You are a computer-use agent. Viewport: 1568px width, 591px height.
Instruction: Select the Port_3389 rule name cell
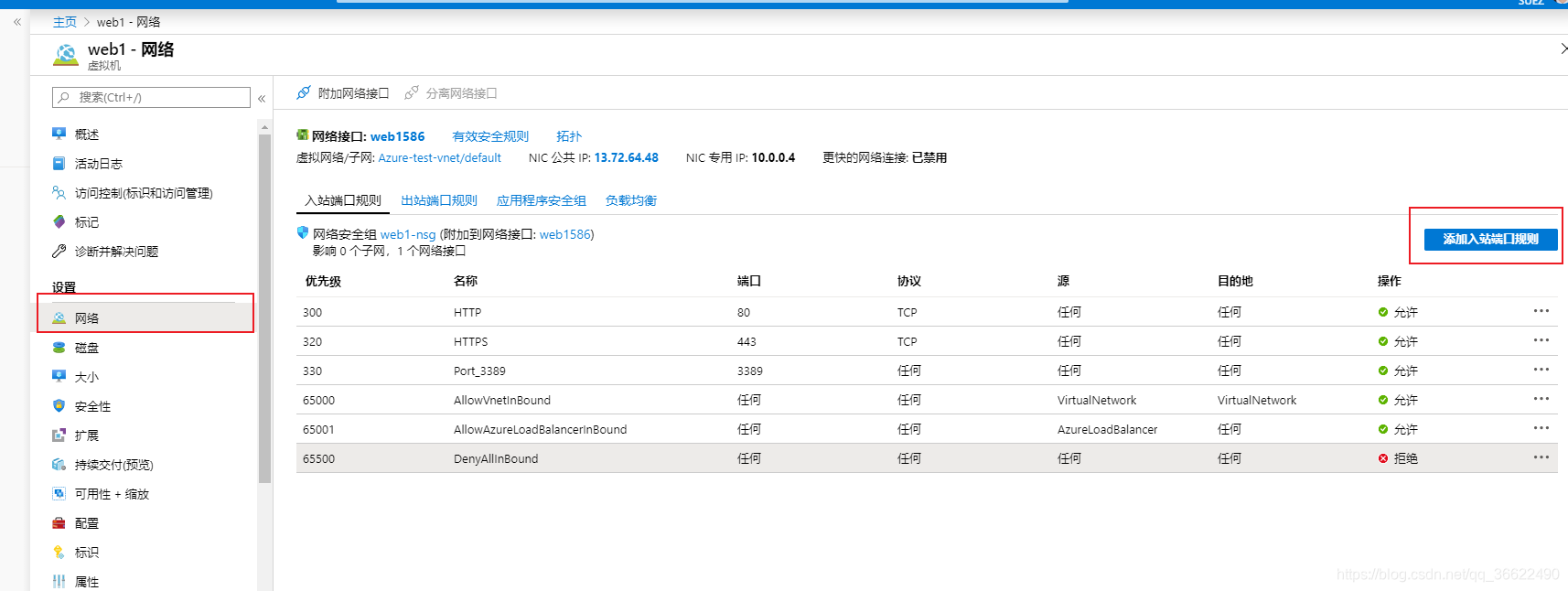coord(479,371)
